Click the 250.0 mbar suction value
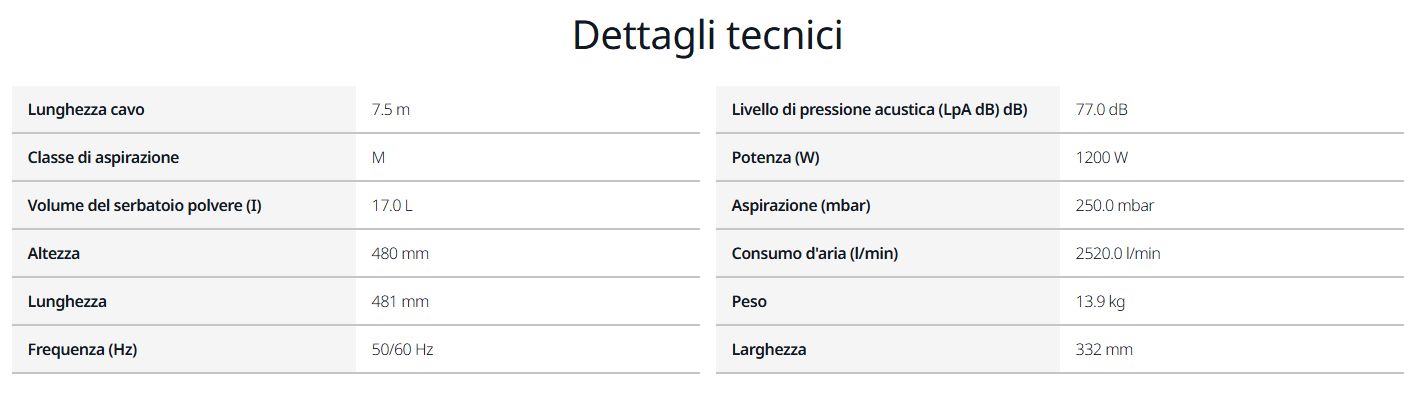1418x398 pixels. point(1115,205)
